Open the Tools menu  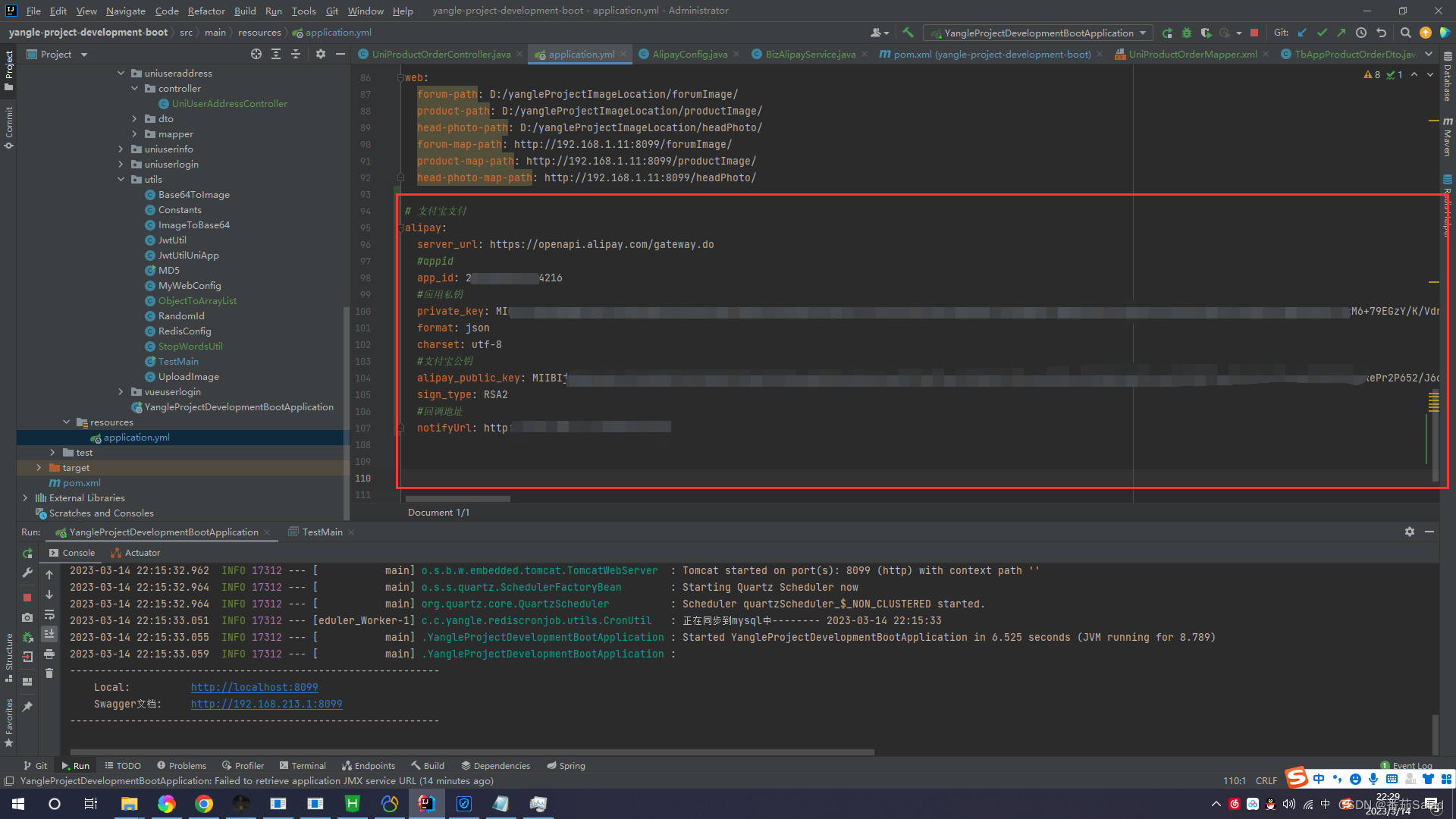coord(303,11)
